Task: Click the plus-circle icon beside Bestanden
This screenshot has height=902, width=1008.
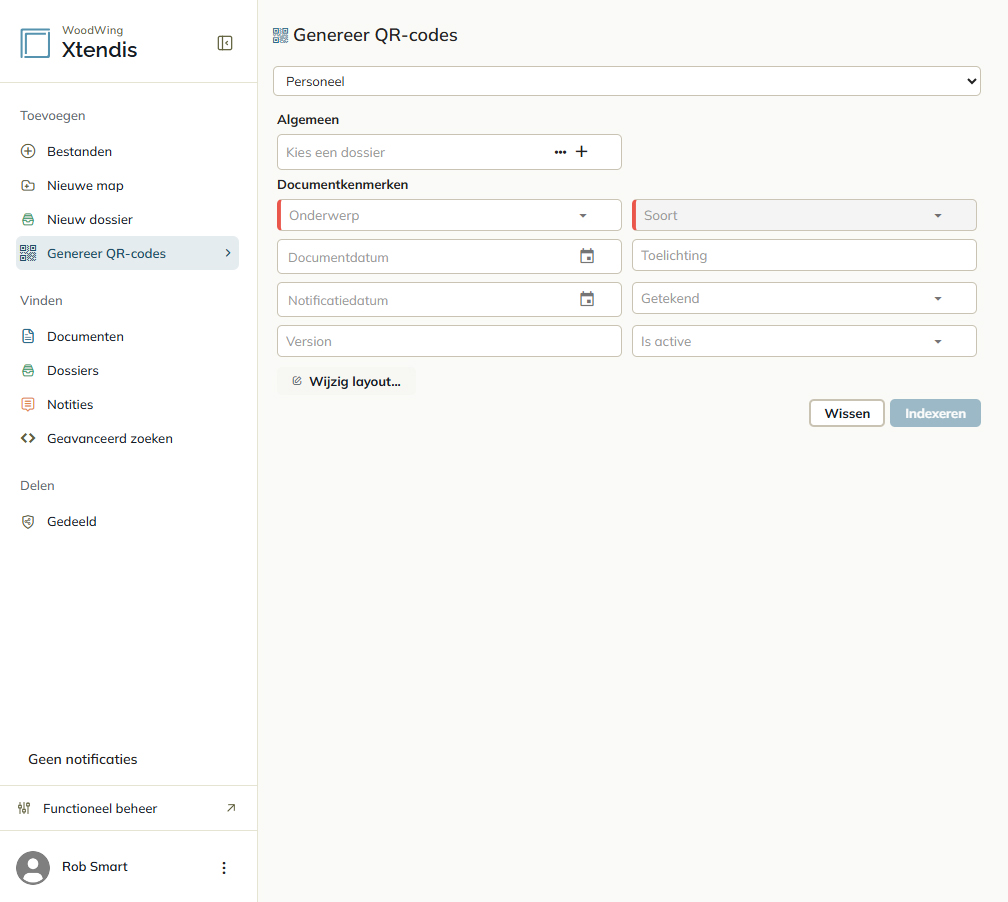Action: 28,151
